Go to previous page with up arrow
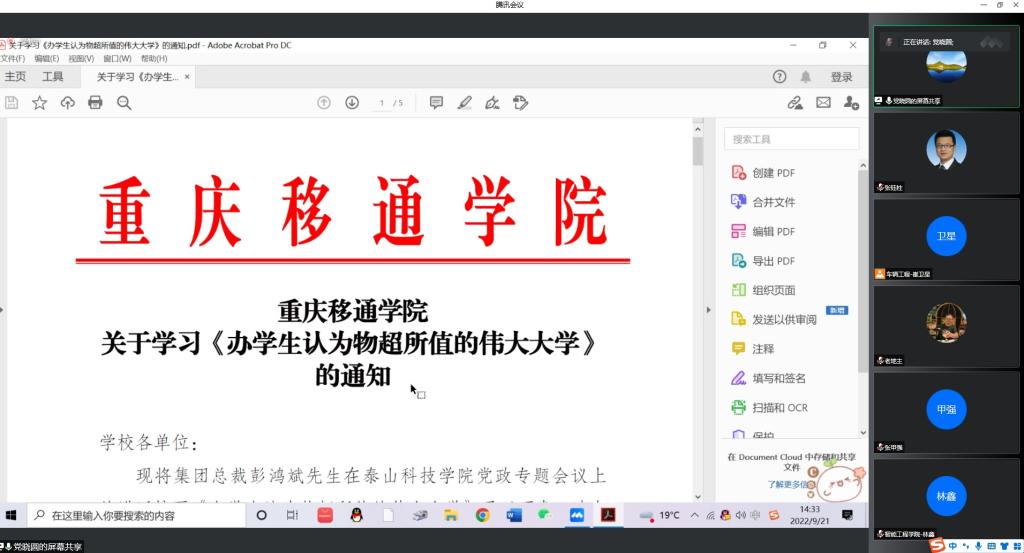The height and width of the screenshot is (553, 1024). 324,103
